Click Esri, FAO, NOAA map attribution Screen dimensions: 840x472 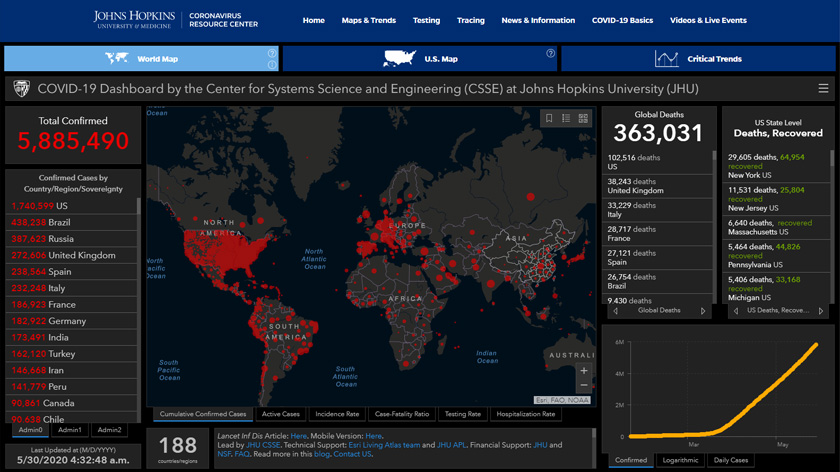(562, 400)
